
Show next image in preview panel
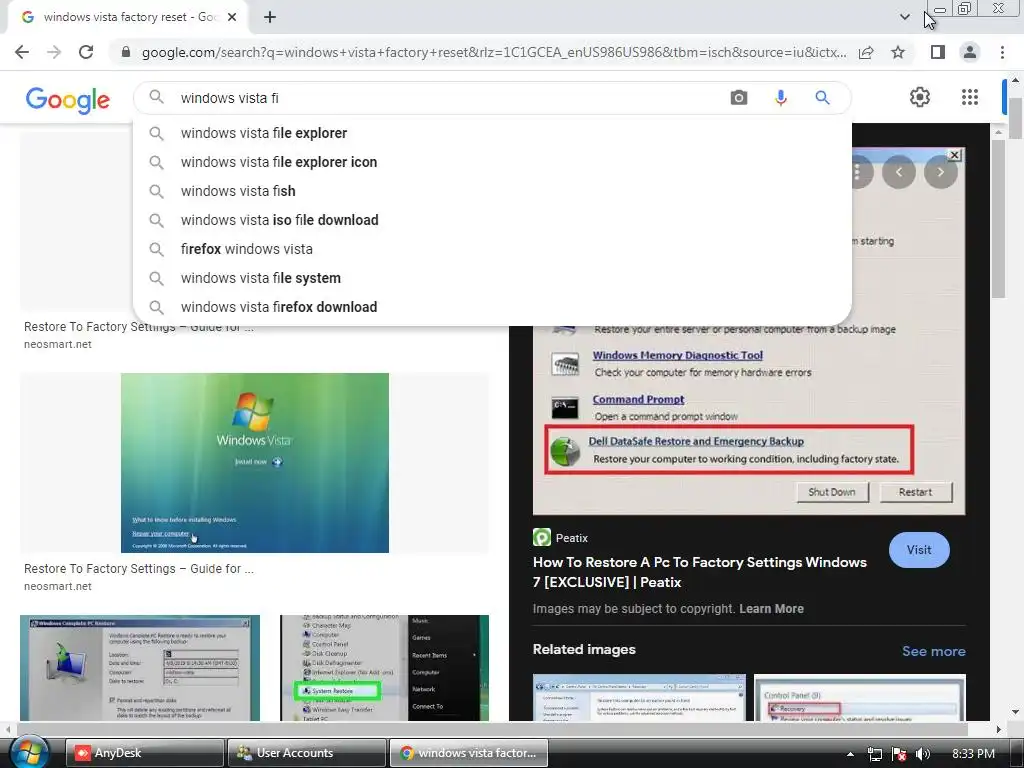click(x=940, y=172)
